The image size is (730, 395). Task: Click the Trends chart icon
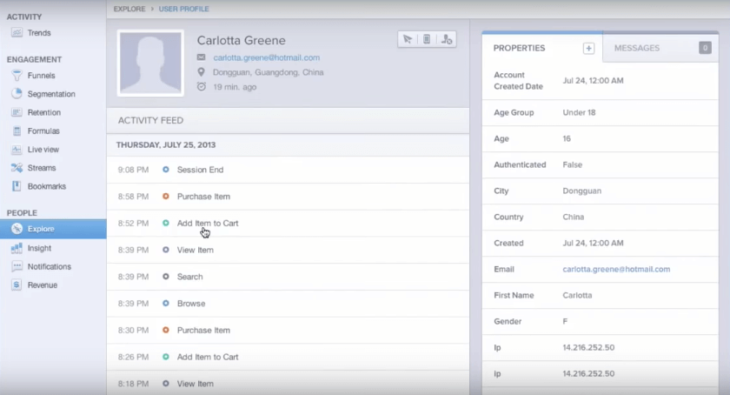pos(17,33)
